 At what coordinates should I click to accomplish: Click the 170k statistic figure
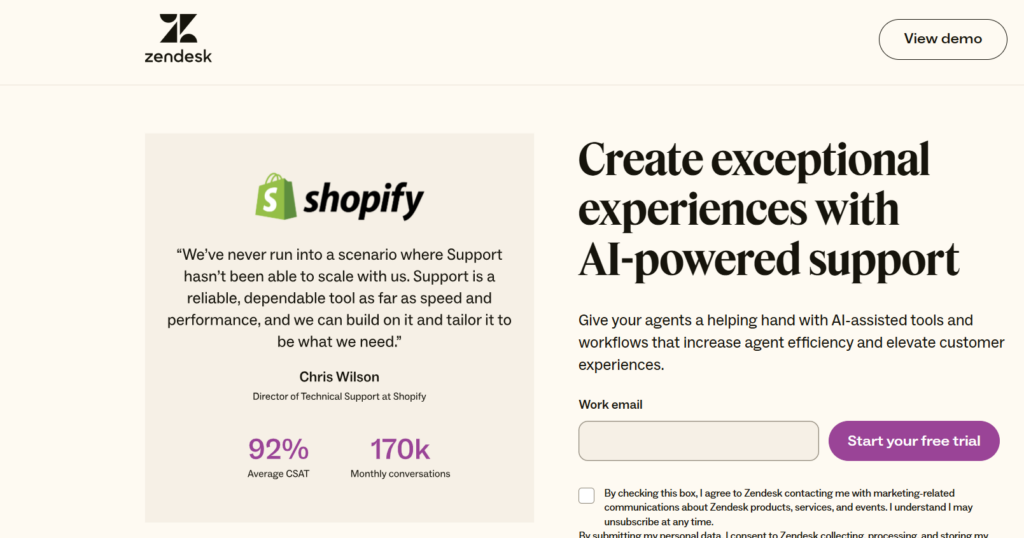coord(400,449)
